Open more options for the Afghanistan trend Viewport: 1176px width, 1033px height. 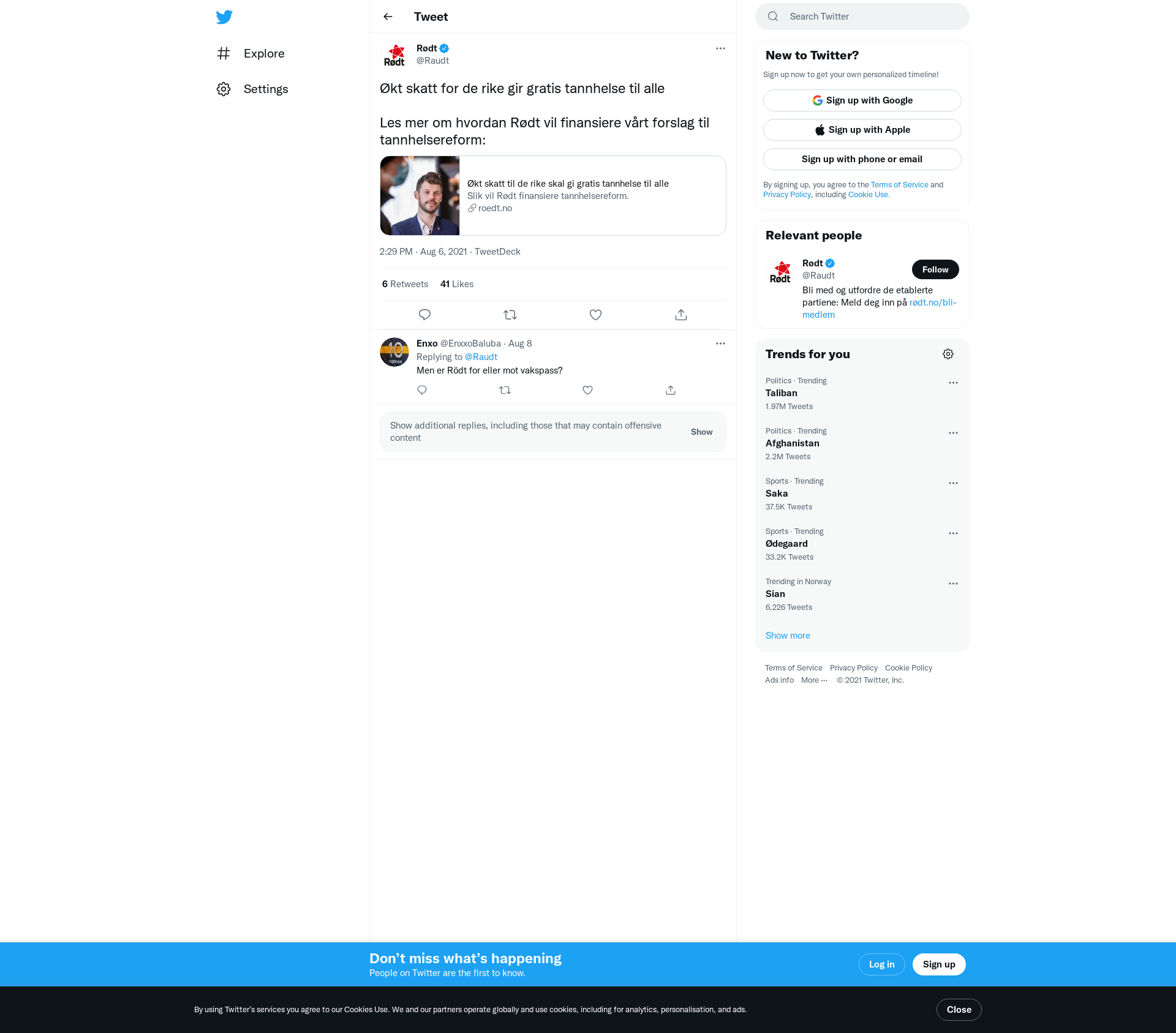tap(953, 433)
